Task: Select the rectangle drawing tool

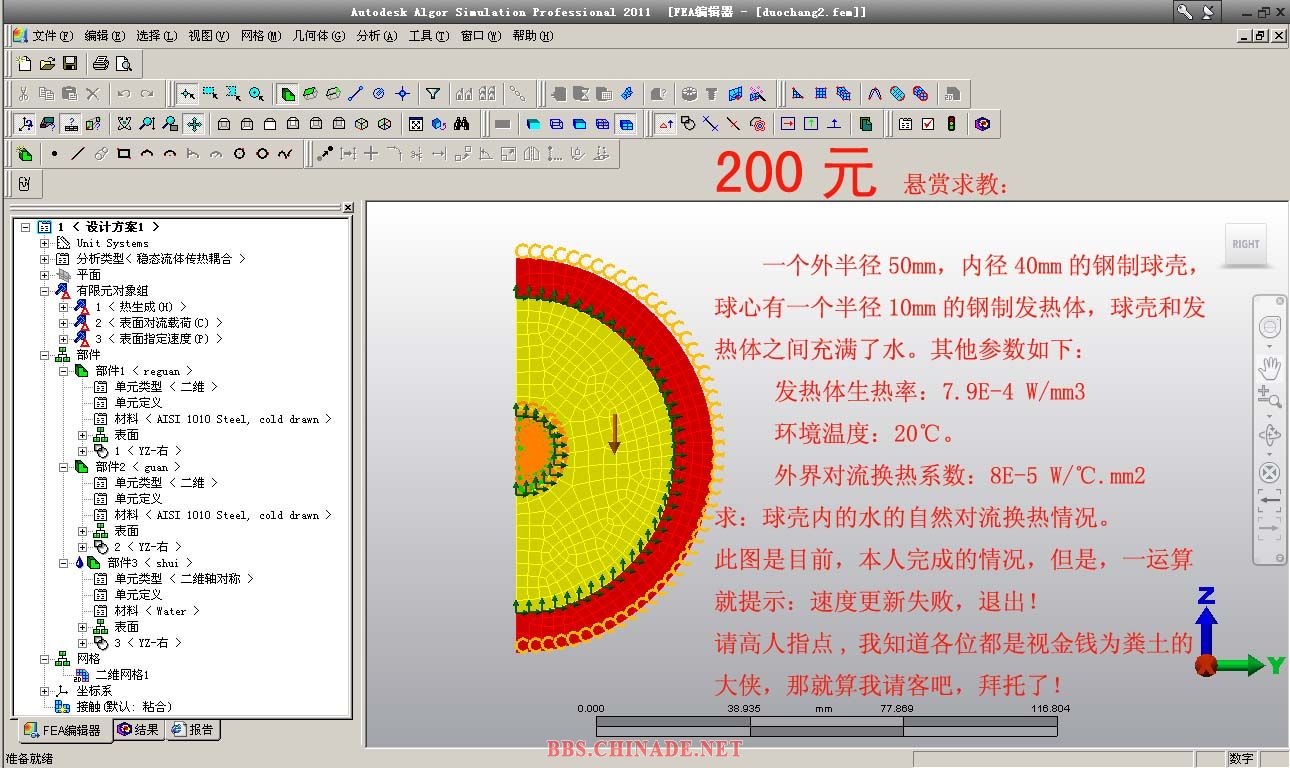Action: [x=124, y=154]
